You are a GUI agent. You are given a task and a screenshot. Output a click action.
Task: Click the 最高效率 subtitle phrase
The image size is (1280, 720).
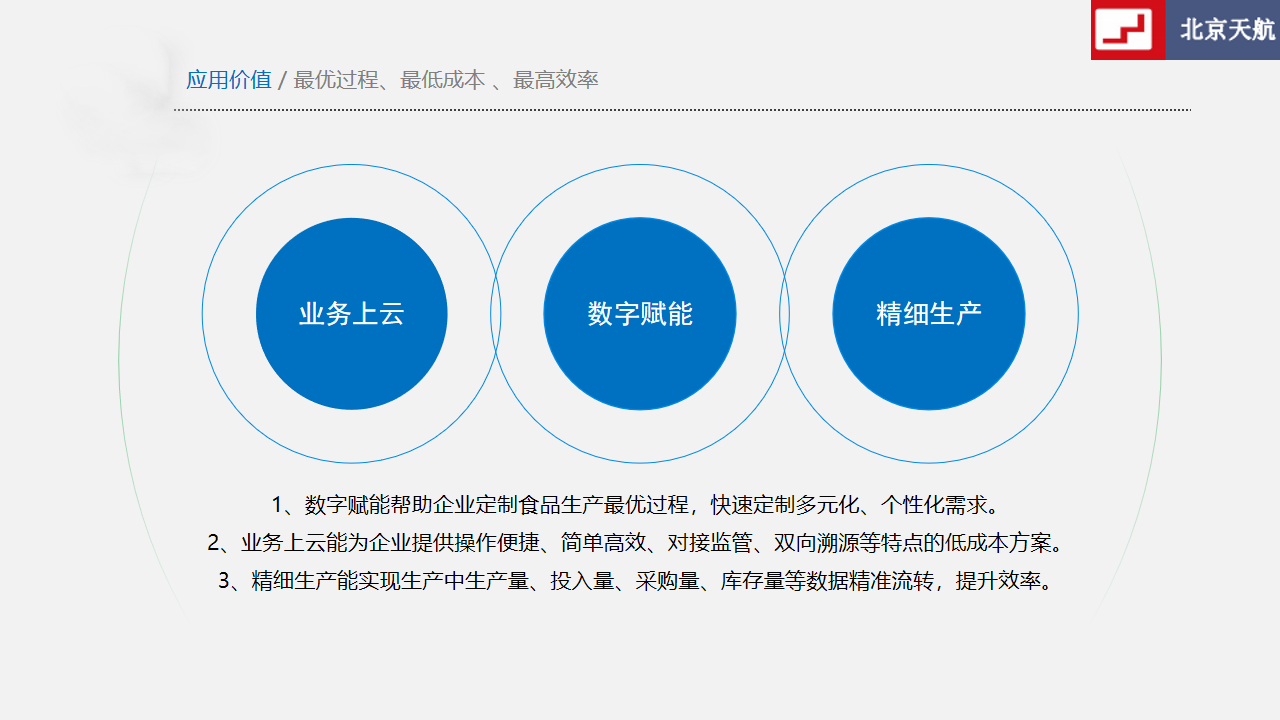tap(556, 80)
